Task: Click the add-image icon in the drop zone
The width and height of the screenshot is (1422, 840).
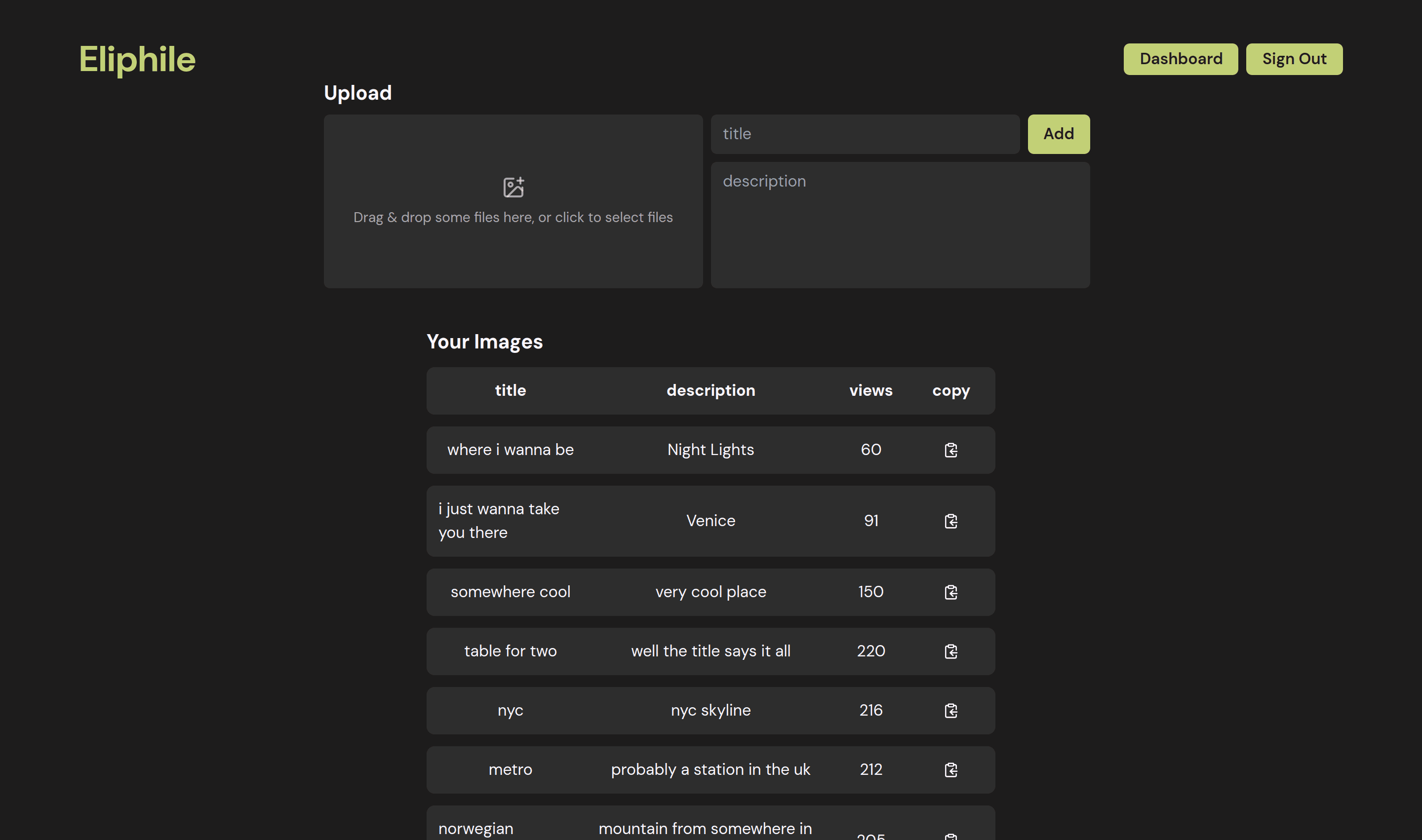Action: click(x=513, y=188)
